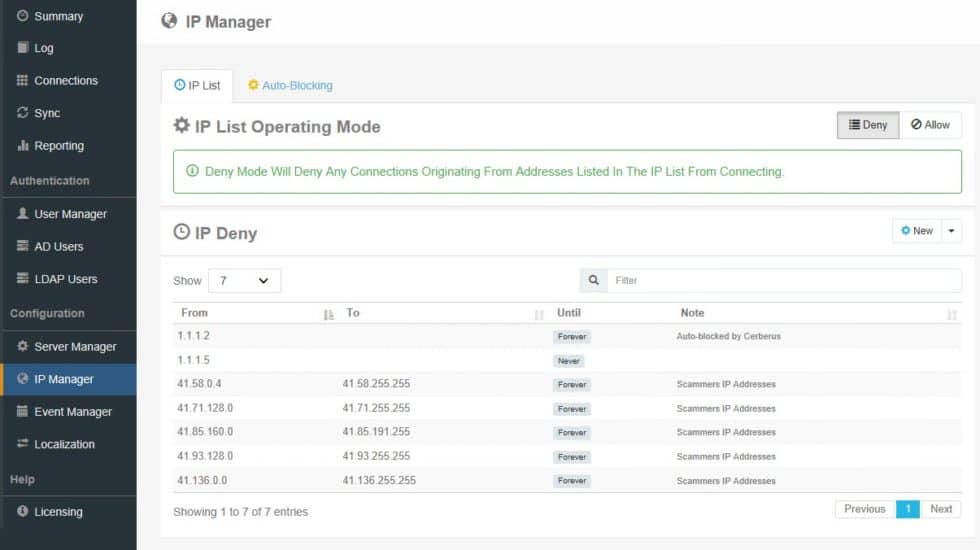The height and width of the screenshot is (550, 980).
Task: Open the Show entries count dropdown
Action: (244, 281)
